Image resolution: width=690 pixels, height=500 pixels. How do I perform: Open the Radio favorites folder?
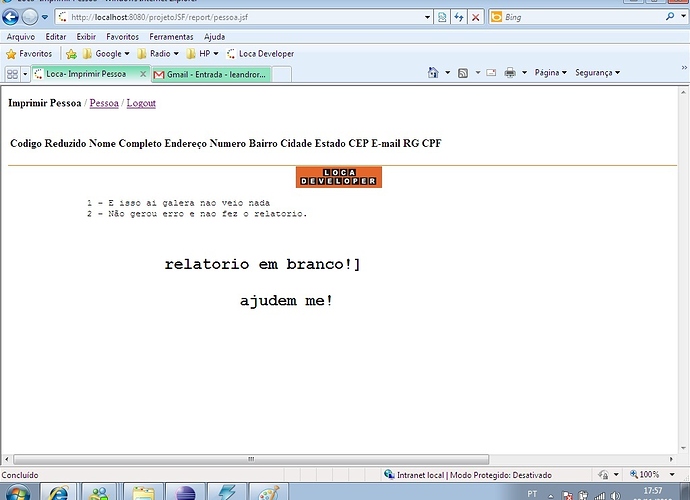coord(158,54)
